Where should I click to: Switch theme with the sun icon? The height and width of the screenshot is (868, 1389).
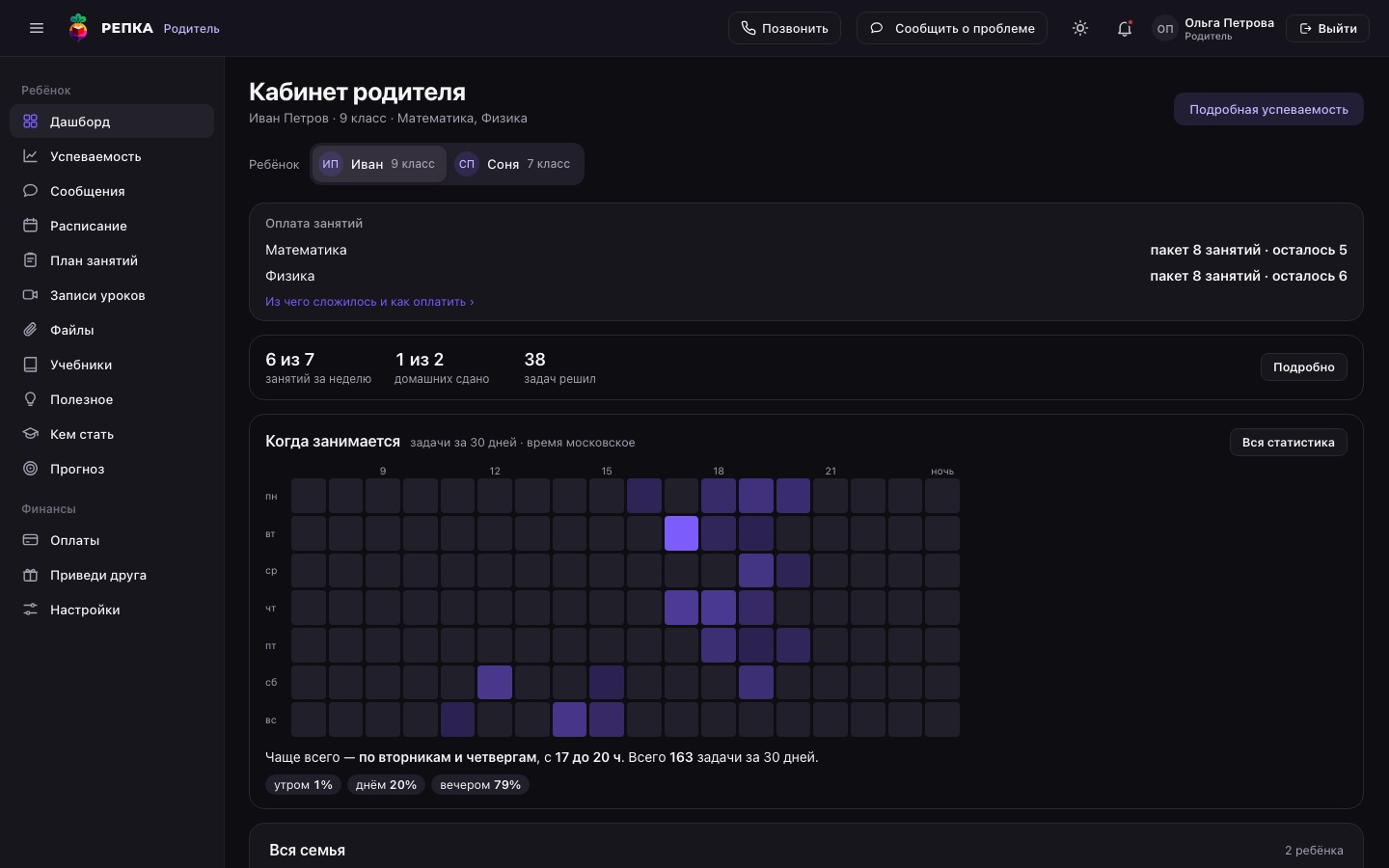coord(1080,28)
